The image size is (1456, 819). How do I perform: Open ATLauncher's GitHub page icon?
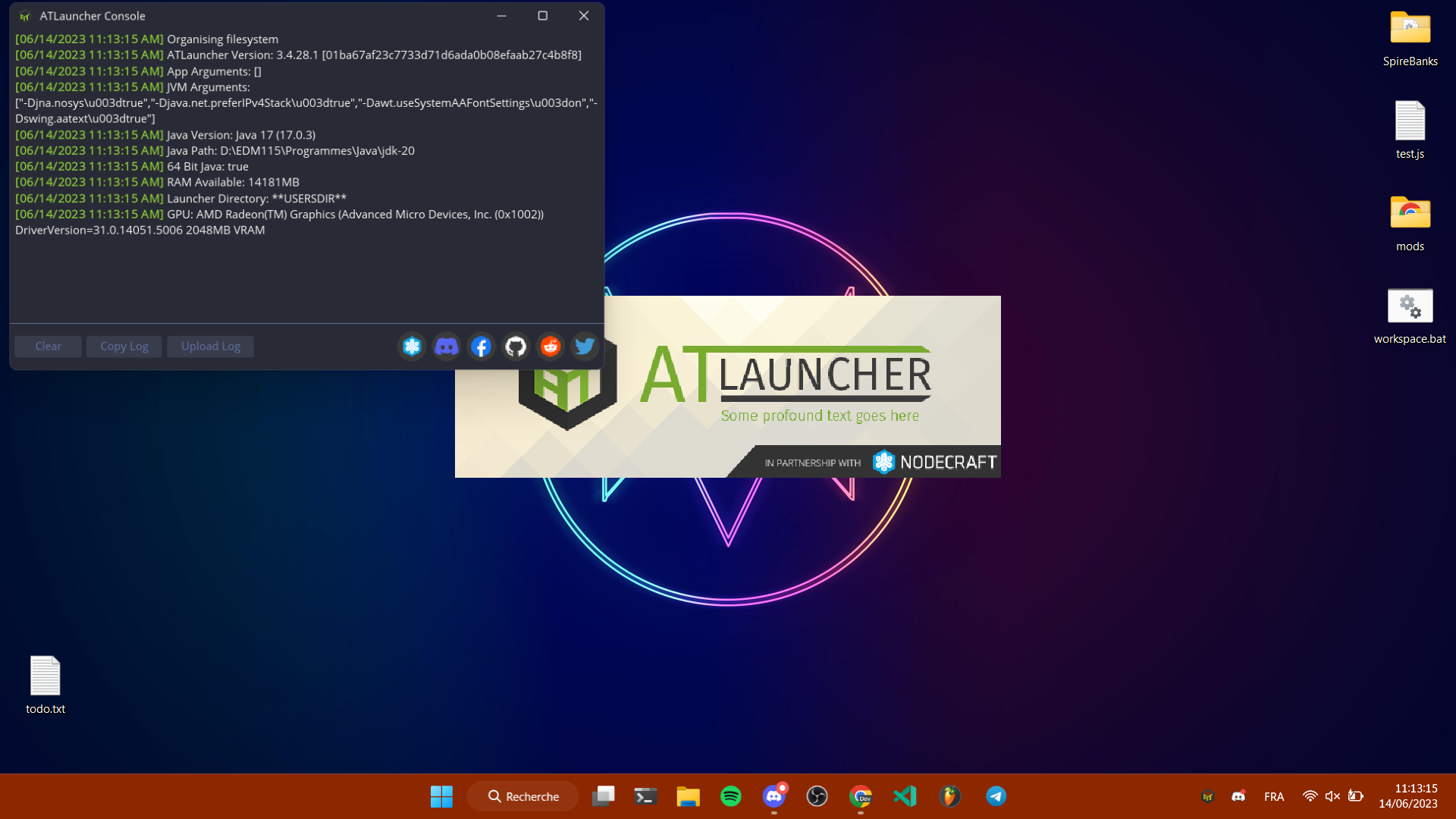(516, 346)
